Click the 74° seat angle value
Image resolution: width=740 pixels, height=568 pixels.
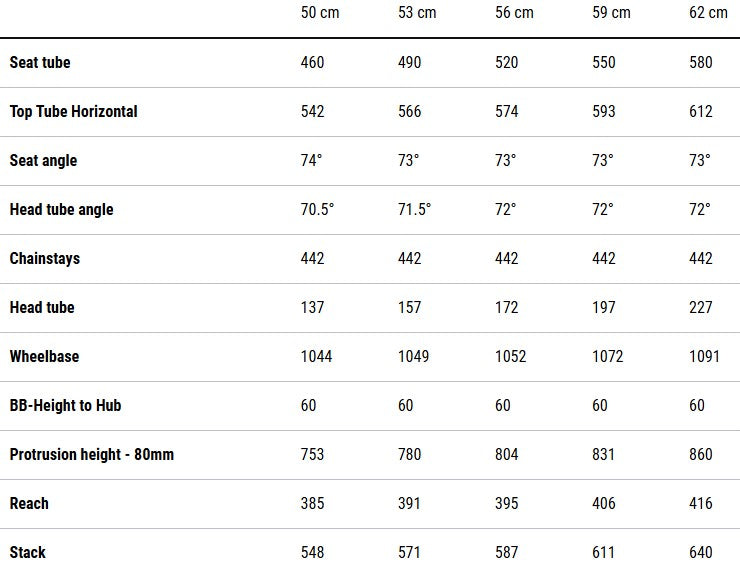[x=312, y=160]
